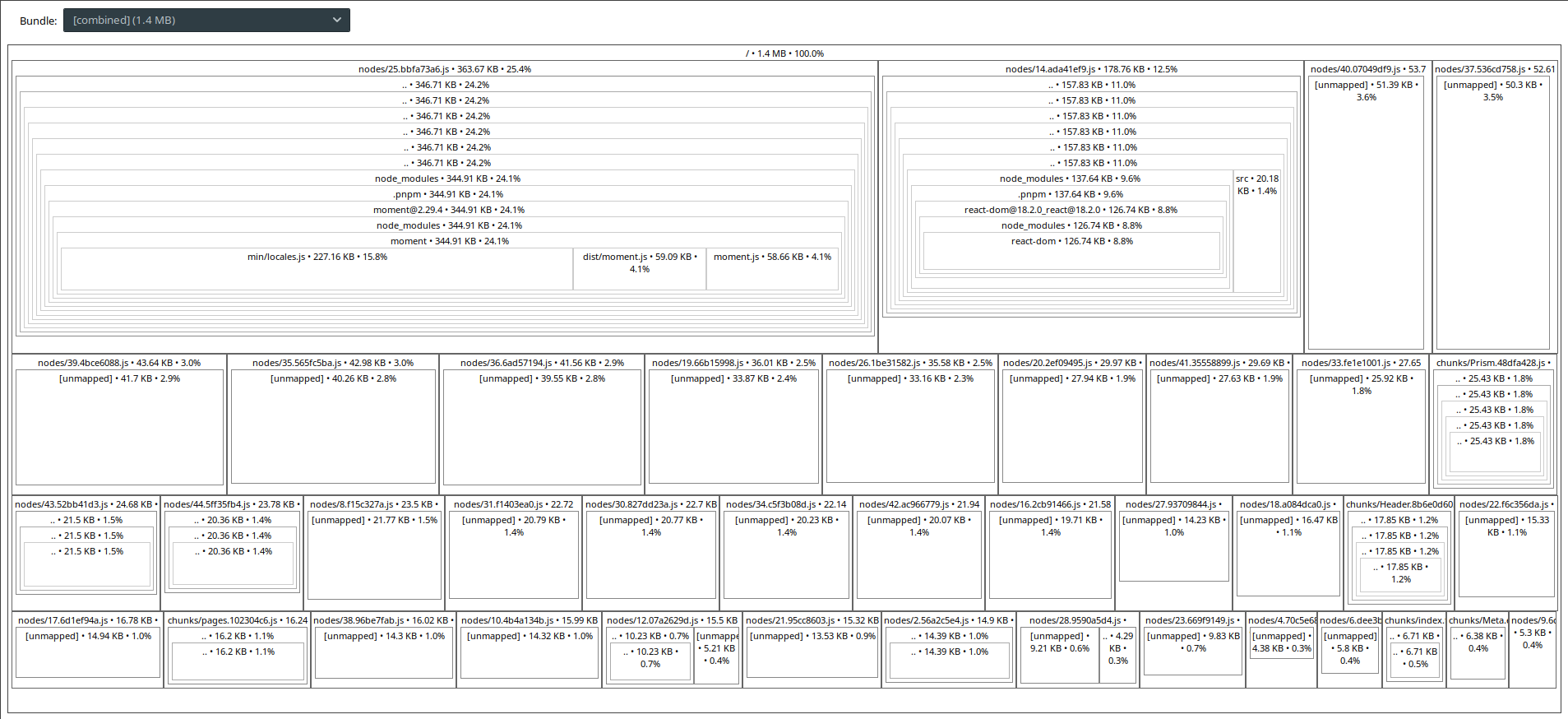Image resolution: width=1568 pixels, height=719 pixels.
Task: Click the chevron arrow in Bundle combo box
Action: pyautogui.click(x=337, y=21)
